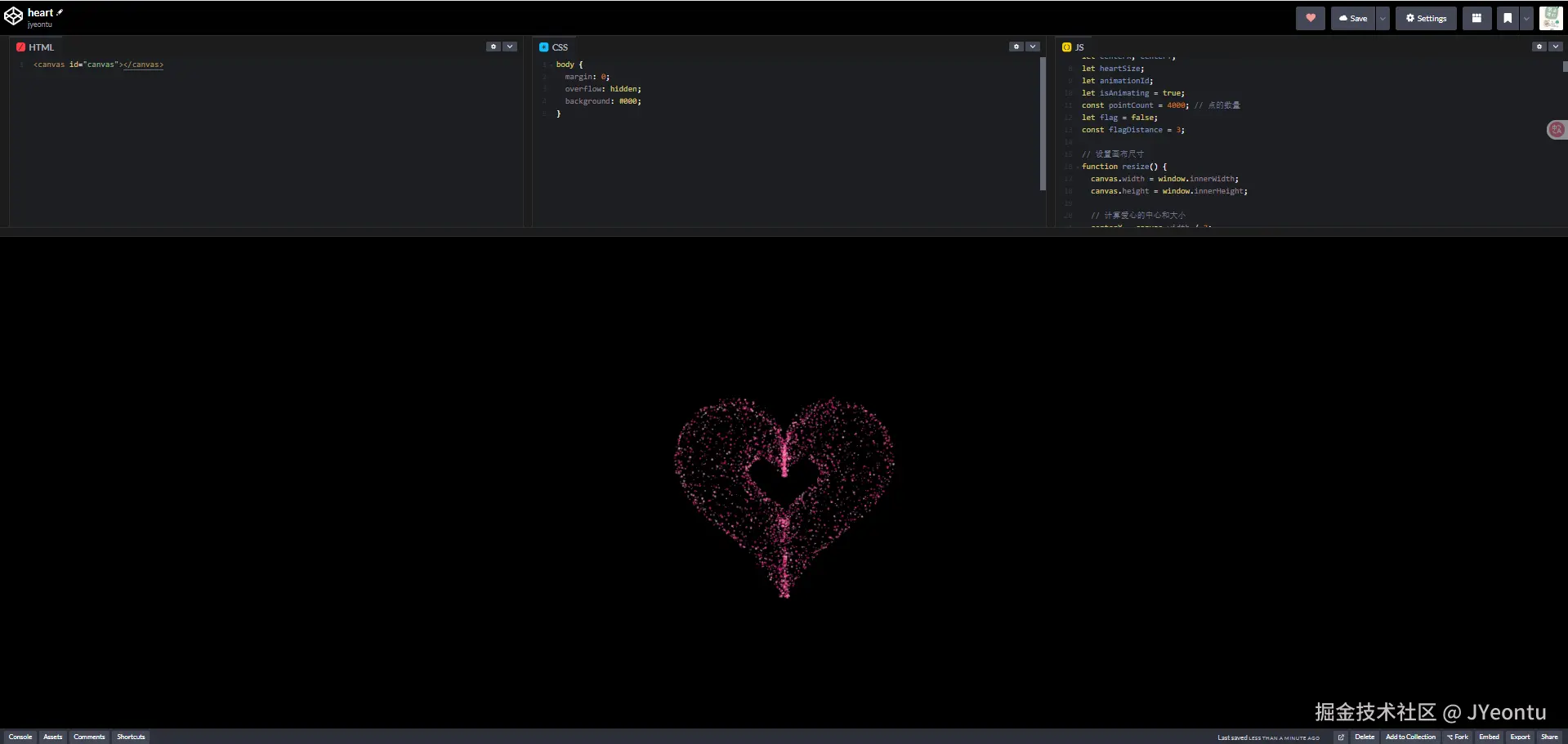This screenshot has width=1568, height=744.
Task: Open the Save options dropdown arrow
Action: tap(1382, 18)
